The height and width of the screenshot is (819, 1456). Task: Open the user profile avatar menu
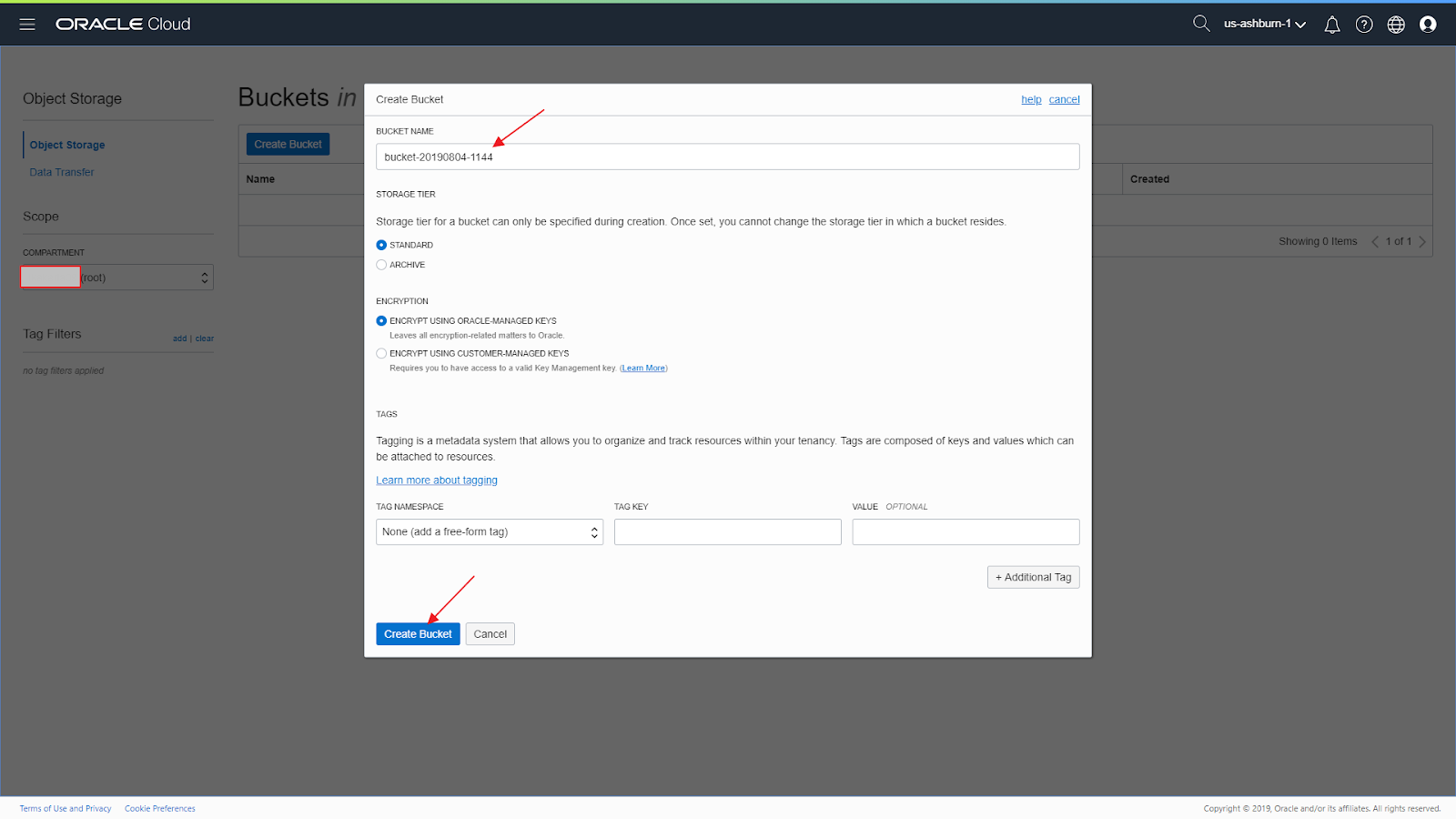(1427, 25)
